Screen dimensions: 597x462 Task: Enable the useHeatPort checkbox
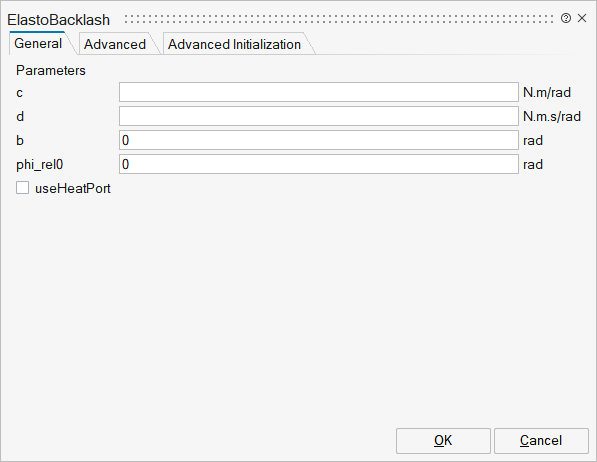[x=22, y=188]
